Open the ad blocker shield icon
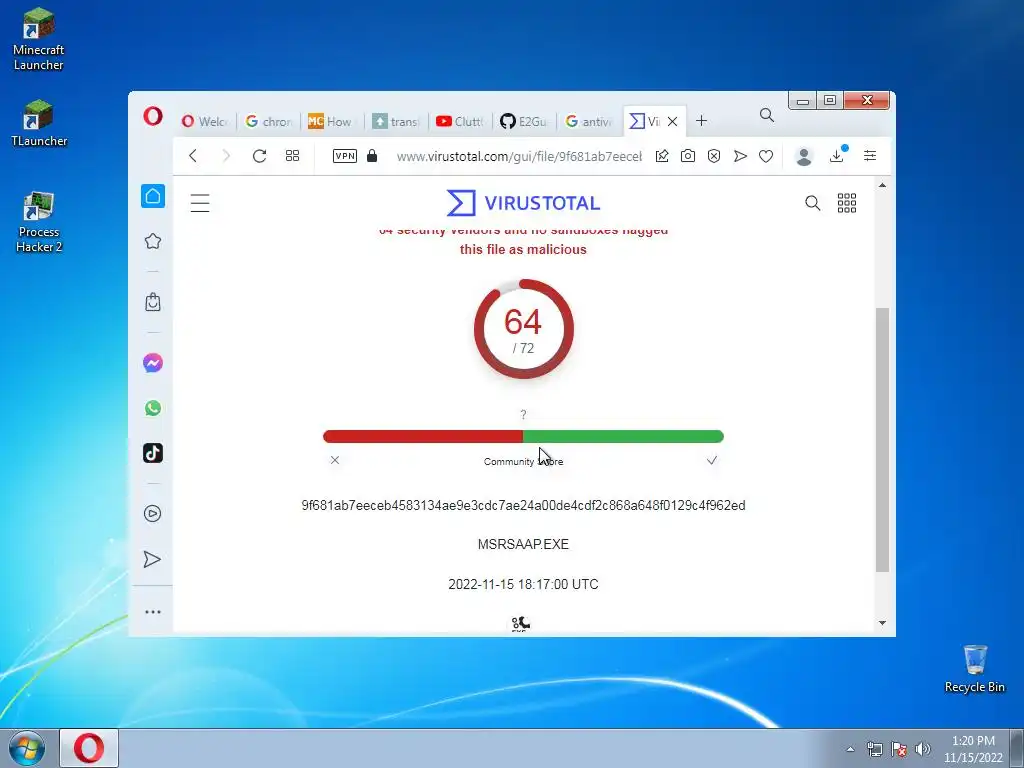This screenshot has width=1024, height=768. [714, 155]
